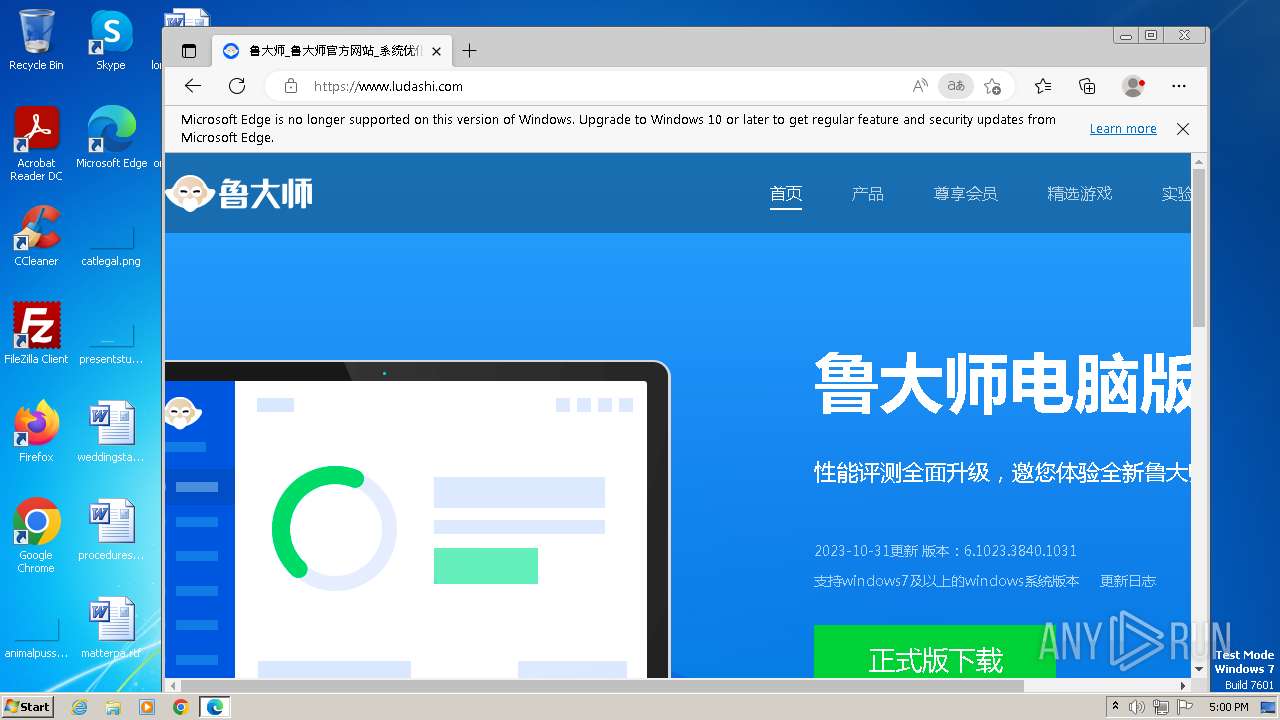
Task: Open the Edge profile avatar
Action: tap(1133, 86)
